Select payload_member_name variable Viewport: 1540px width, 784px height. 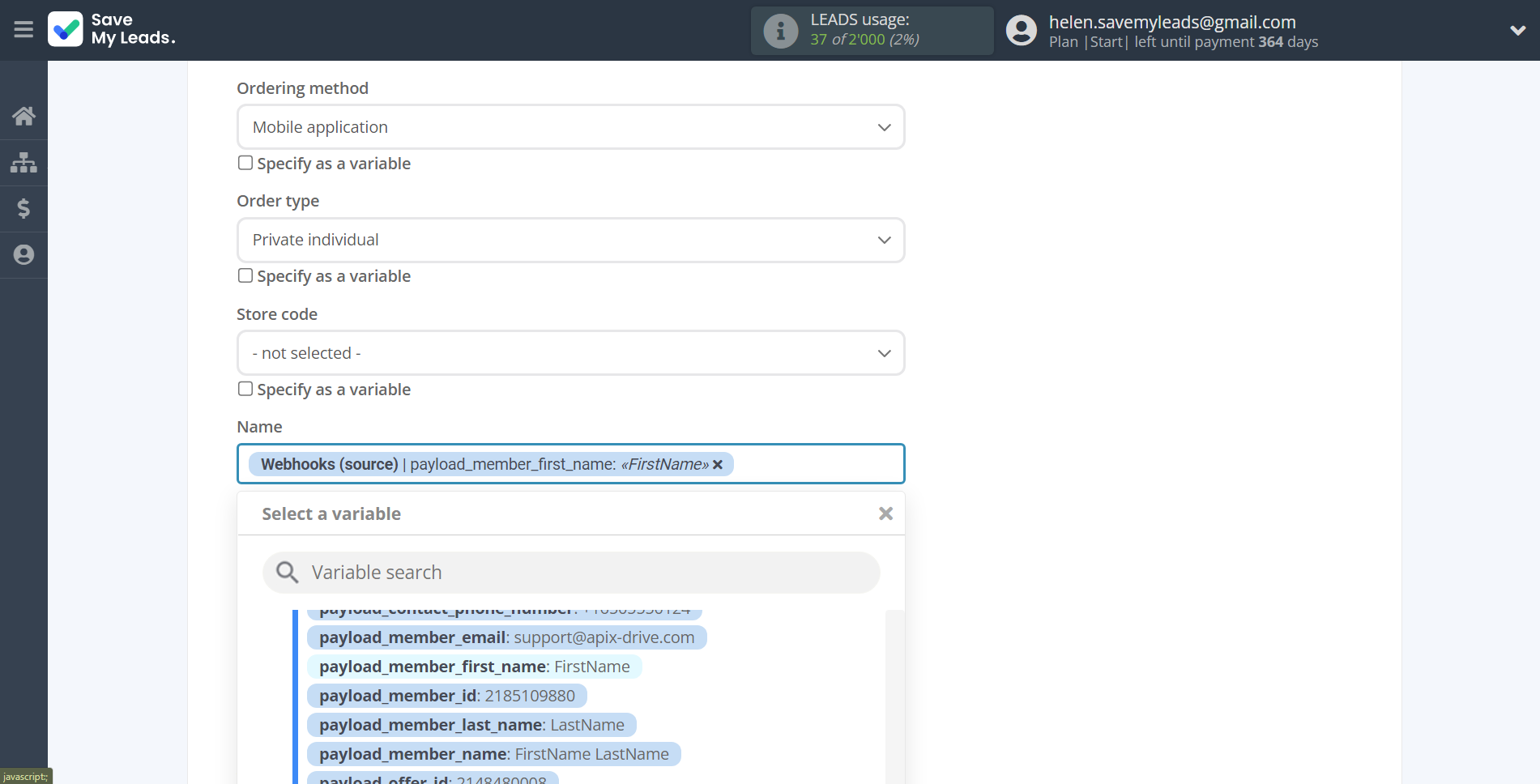coord(493,754)
